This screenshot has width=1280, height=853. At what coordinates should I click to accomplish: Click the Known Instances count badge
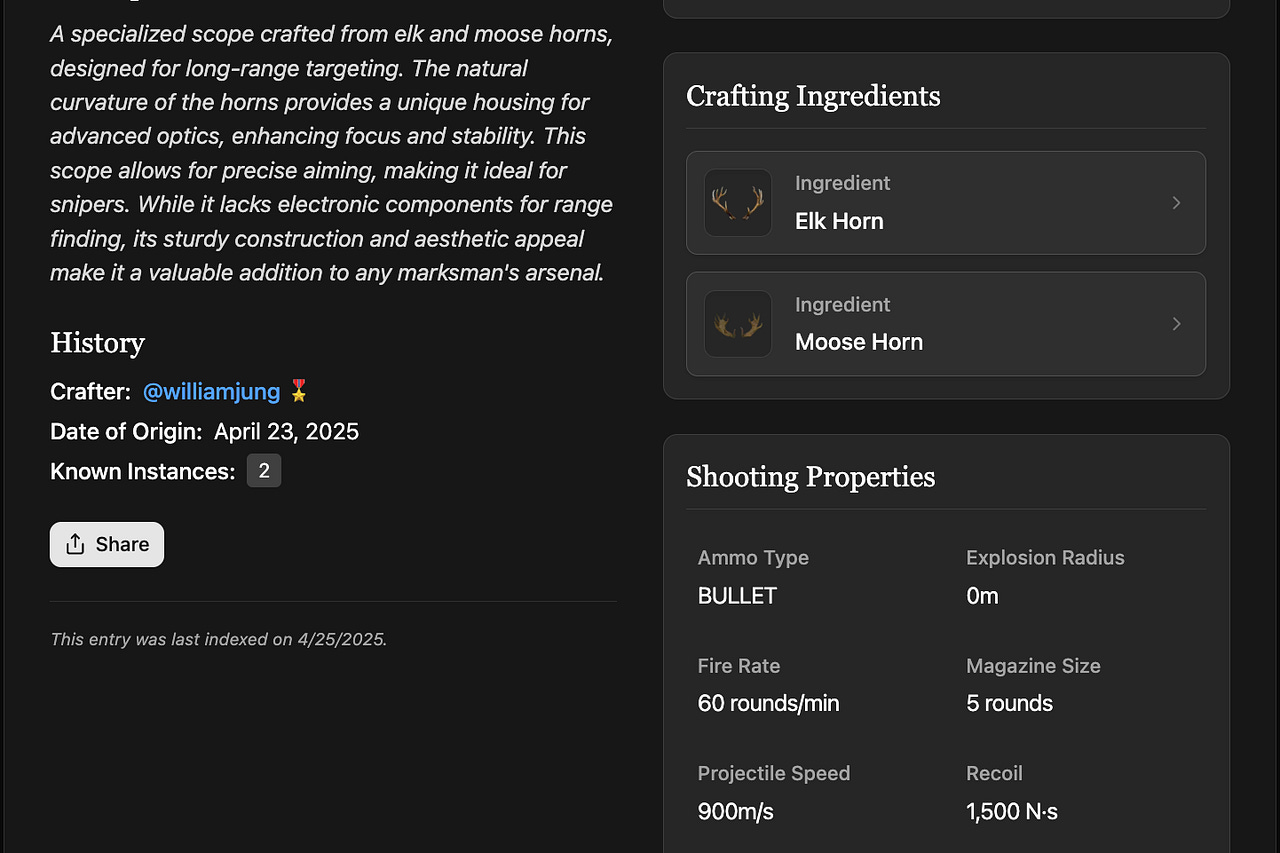(x=264, y=471)
